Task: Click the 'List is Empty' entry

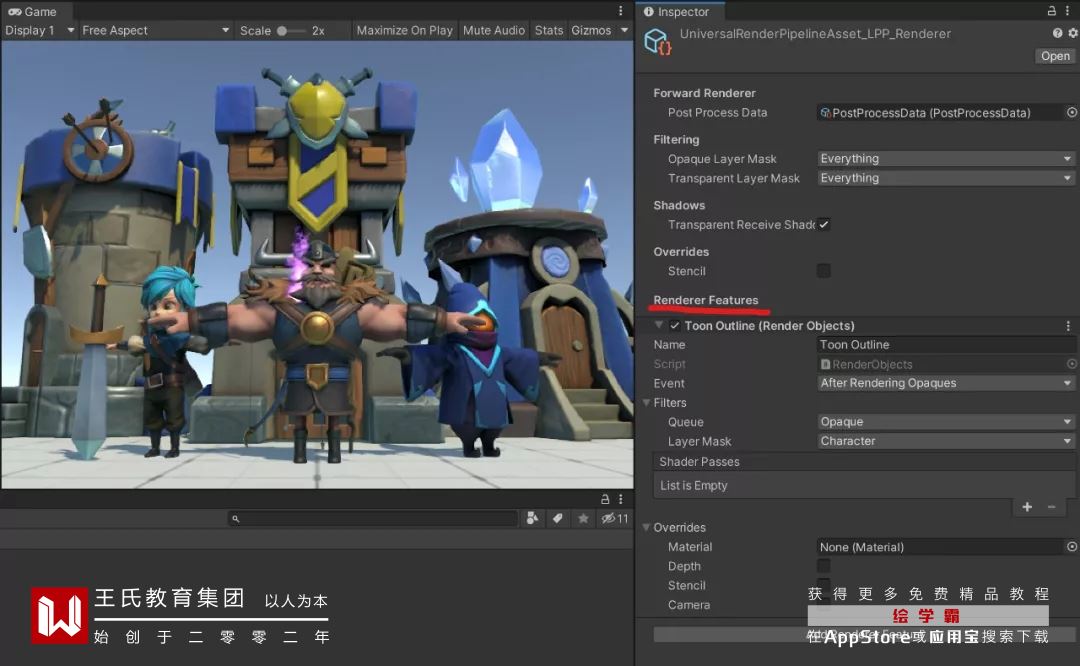Action: click(x=694, y=486)
